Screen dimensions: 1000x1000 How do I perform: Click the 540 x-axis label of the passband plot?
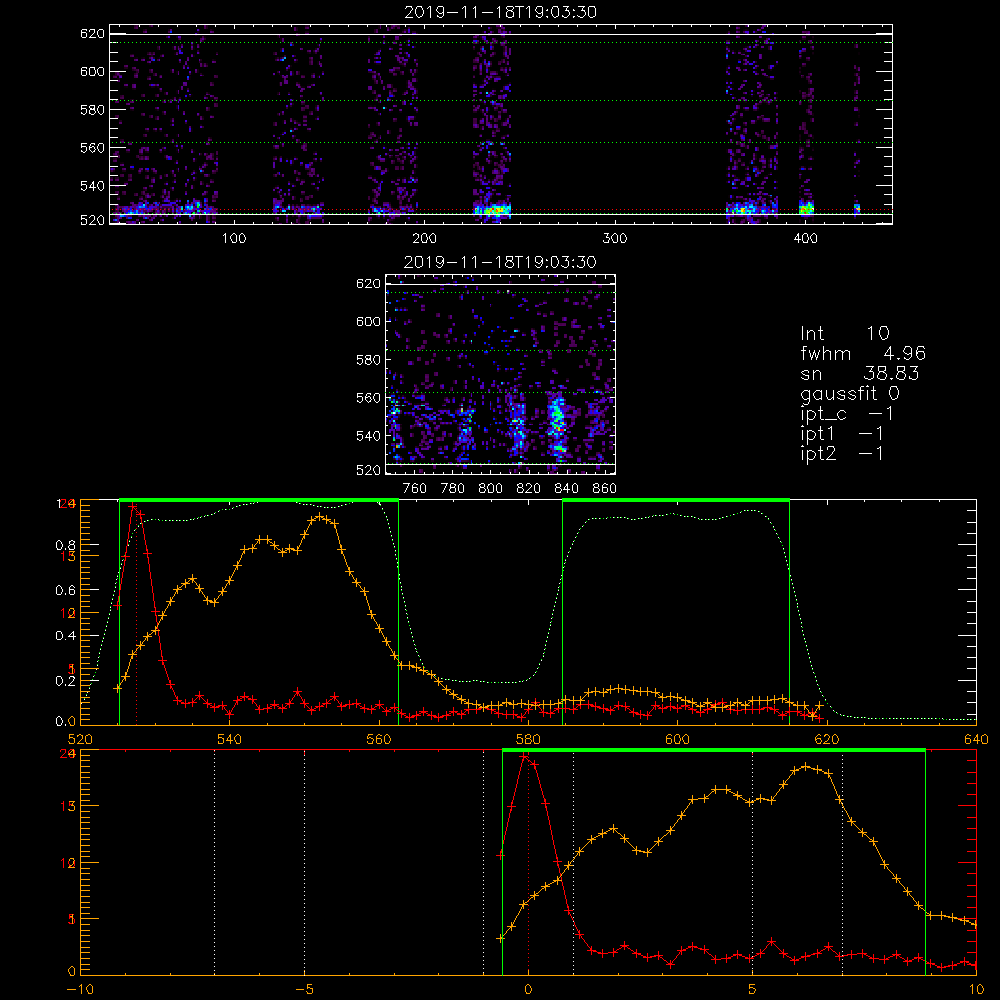pos(229,739)
